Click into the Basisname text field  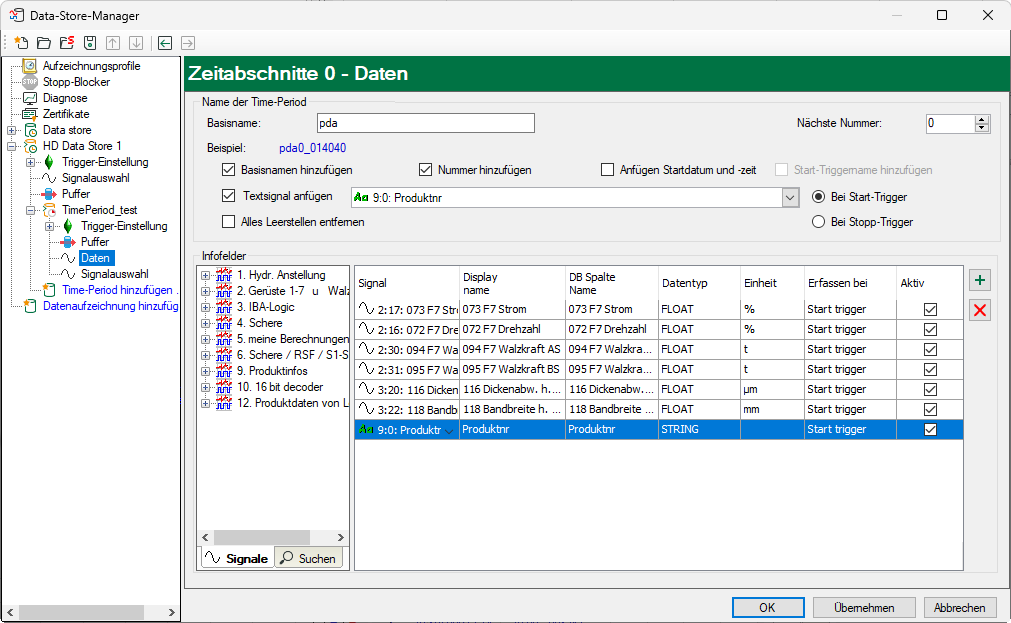[x=425, y=123]
